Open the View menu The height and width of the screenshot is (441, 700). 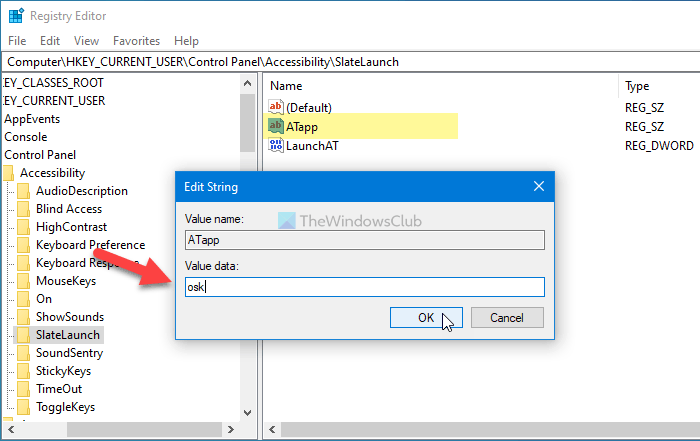(x=87, y=41)
